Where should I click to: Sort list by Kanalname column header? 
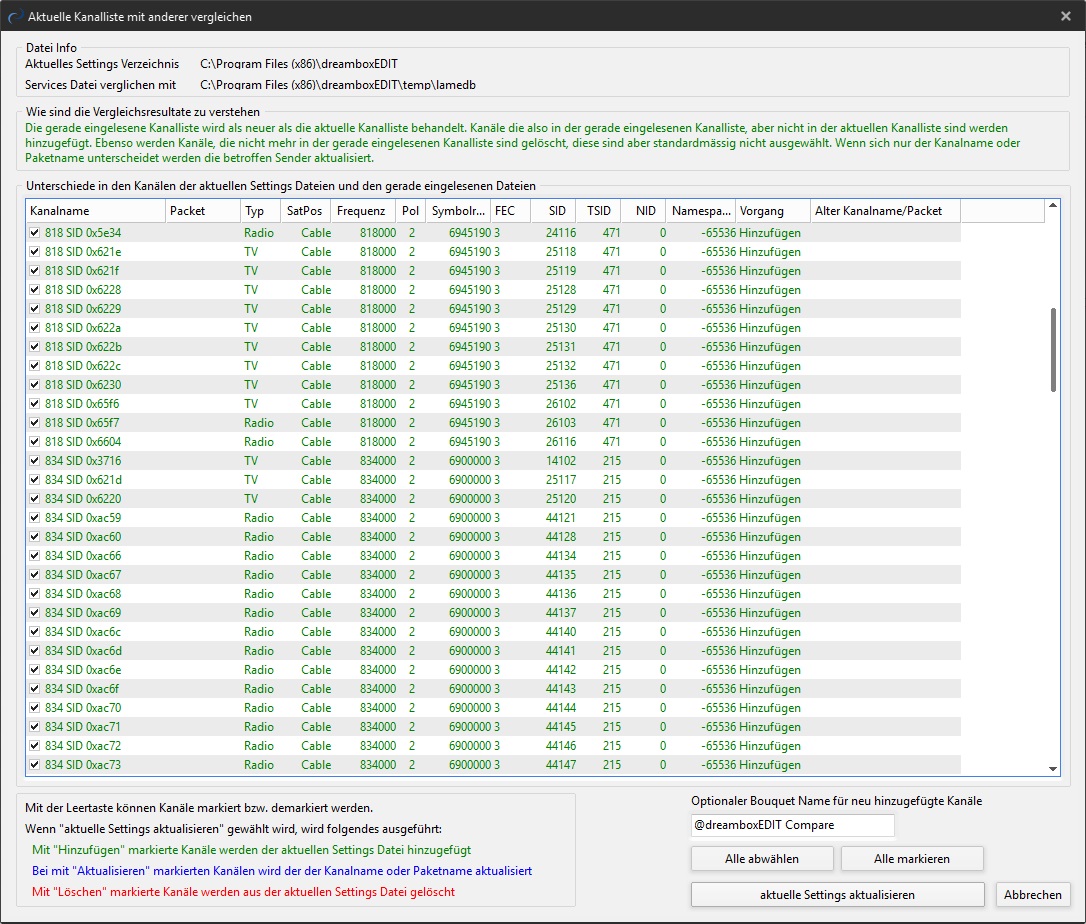coord(95,211)
